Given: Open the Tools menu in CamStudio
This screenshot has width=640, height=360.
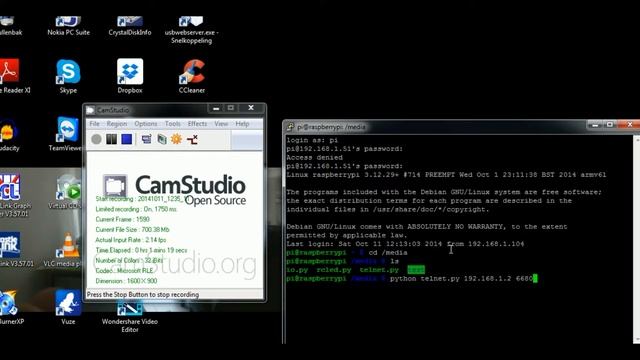Looking at the screenshot, I should (173, 124).
